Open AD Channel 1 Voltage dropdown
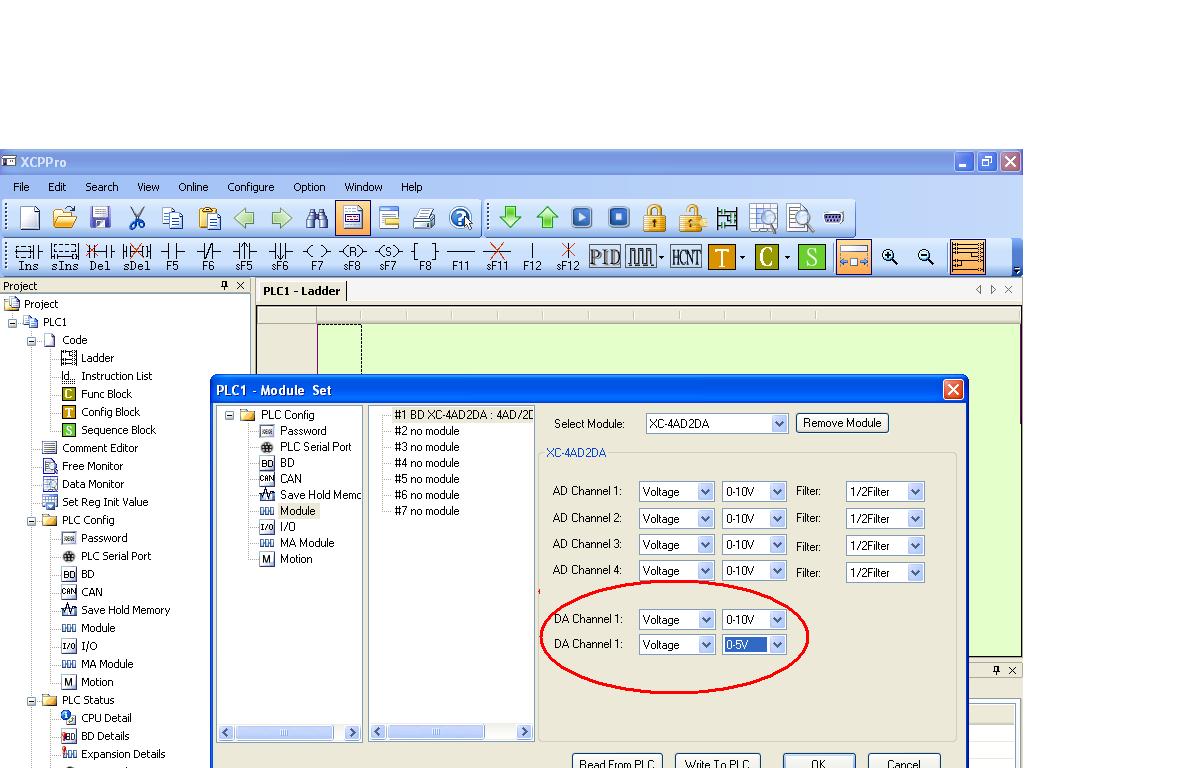The width and height of the screenshot is (1184, 768). click(705, 492)
